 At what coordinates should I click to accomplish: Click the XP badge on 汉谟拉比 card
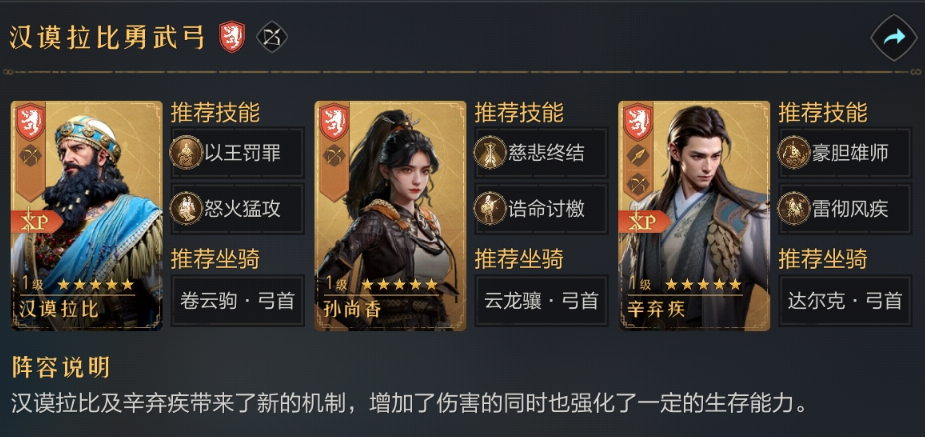coord(36,221)
